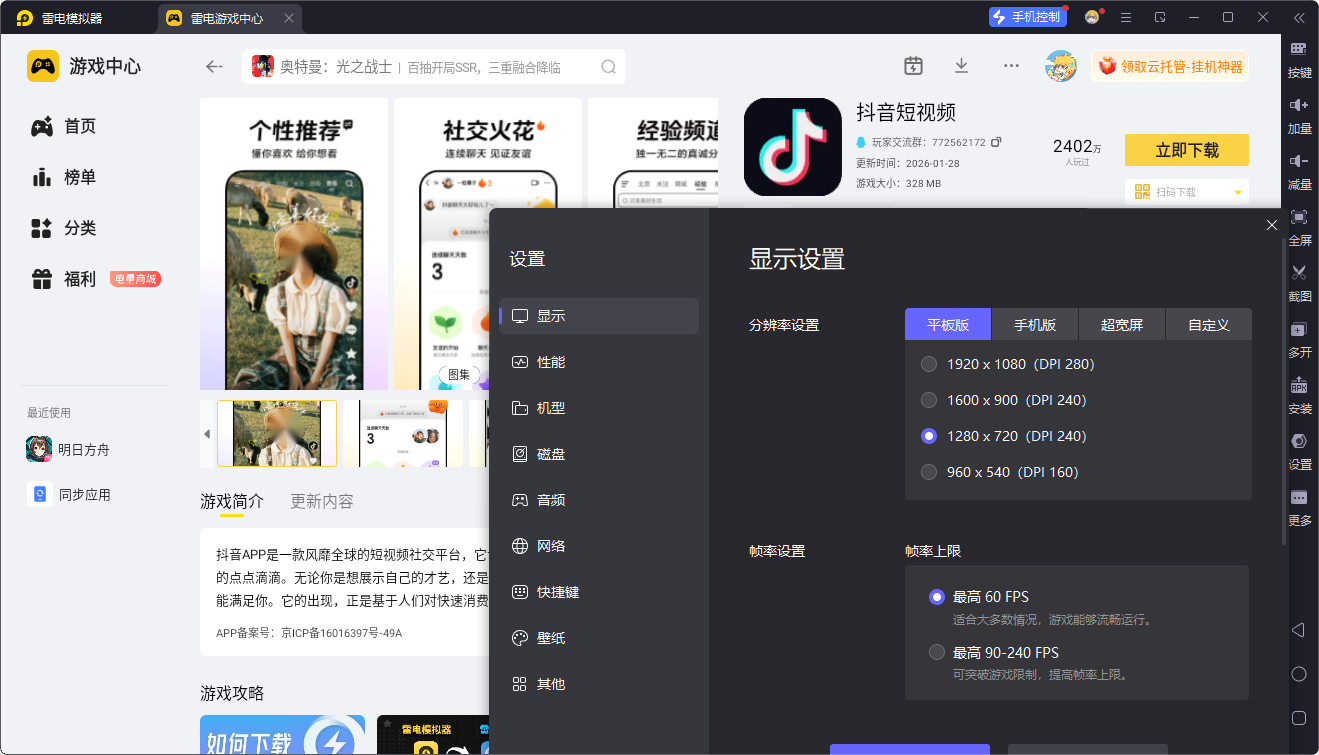1319x755 pixels.
Task: Select 1920 x 1080 resolution option
Action: click(1008, 364)
